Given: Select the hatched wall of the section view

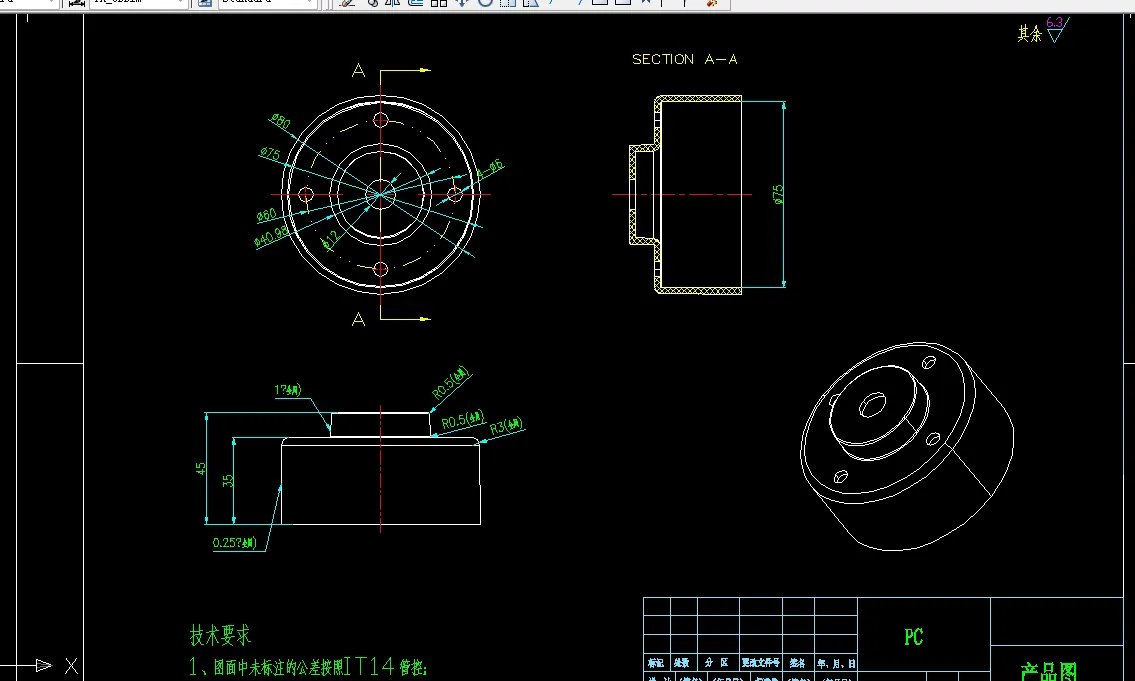Looking at the screenshot, I should point(699,98).
